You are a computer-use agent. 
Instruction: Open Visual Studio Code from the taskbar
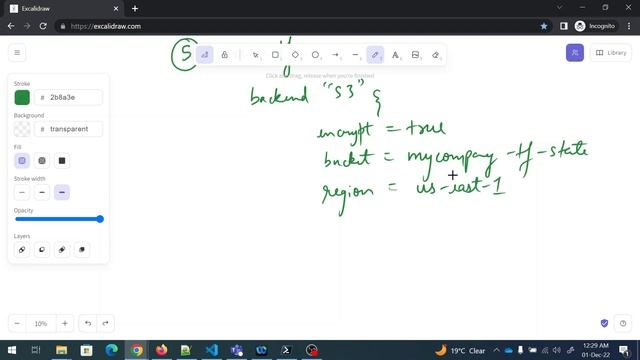click(211, 350)
